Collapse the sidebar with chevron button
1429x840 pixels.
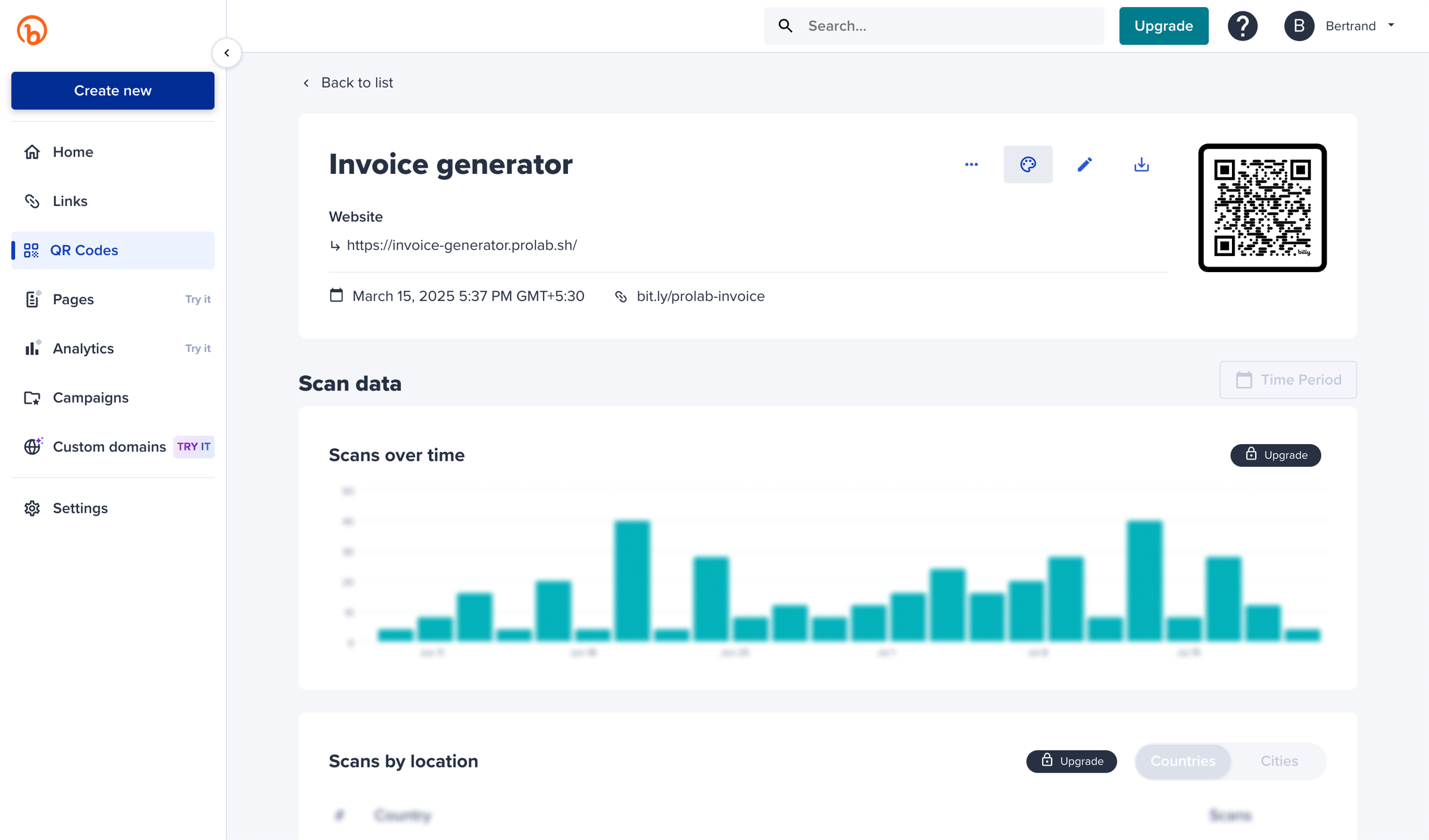(227, 53)
